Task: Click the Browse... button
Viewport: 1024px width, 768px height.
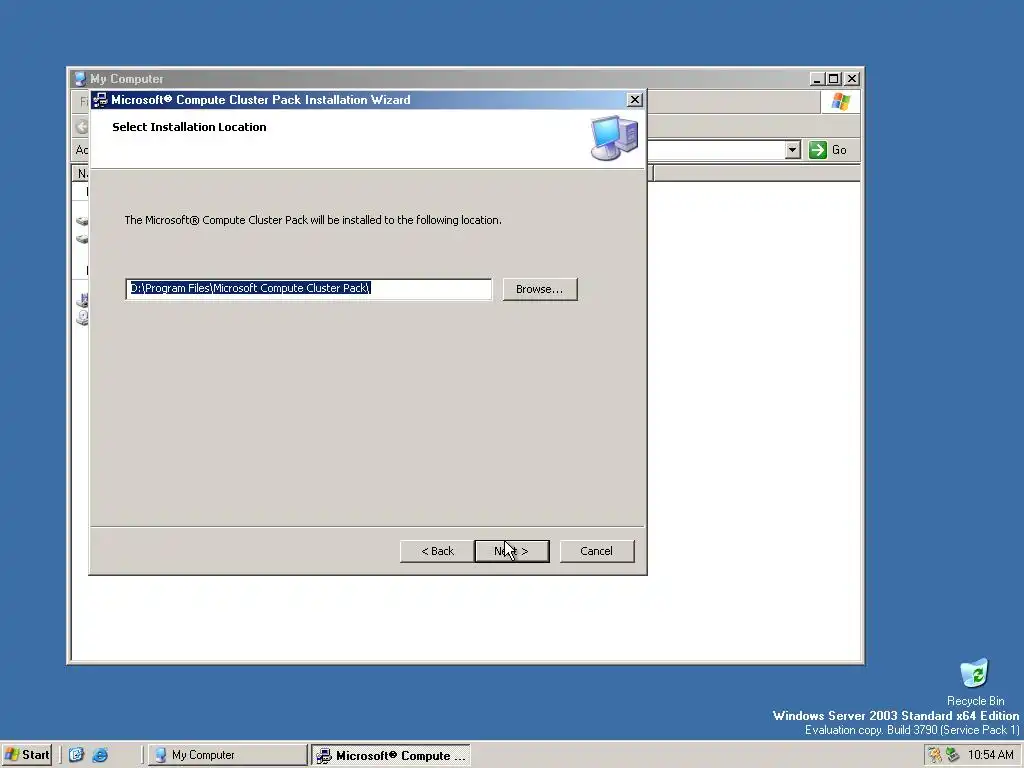Action: [x=540, y=289]
